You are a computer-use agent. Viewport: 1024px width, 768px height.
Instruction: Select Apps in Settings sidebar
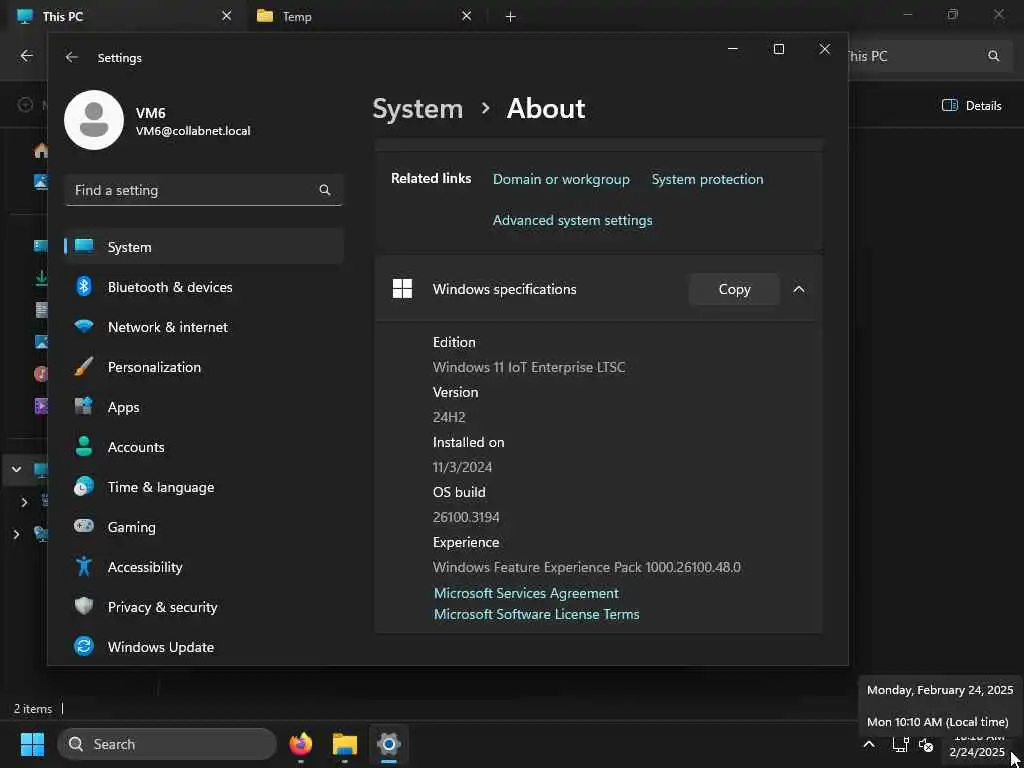coord(204,407)
